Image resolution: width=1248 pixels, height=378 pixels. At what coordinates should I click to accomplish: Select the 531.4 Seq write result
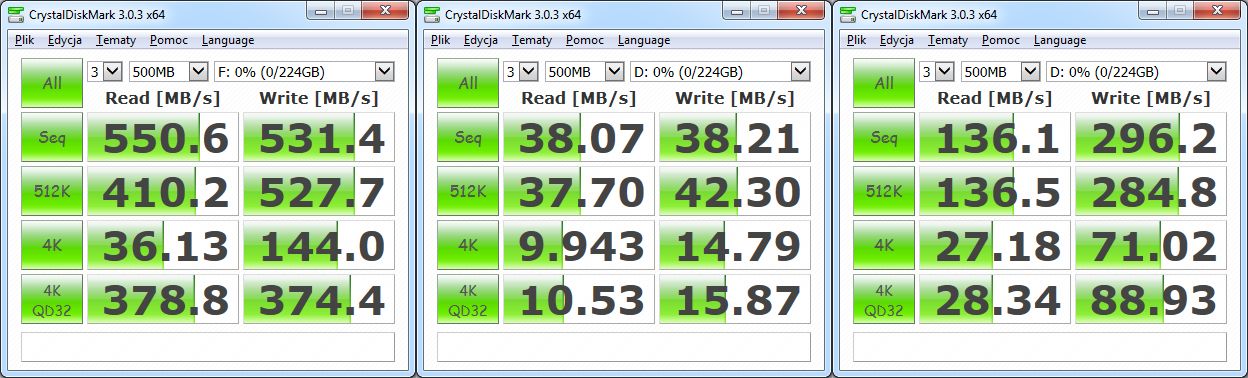pos(319,137)
